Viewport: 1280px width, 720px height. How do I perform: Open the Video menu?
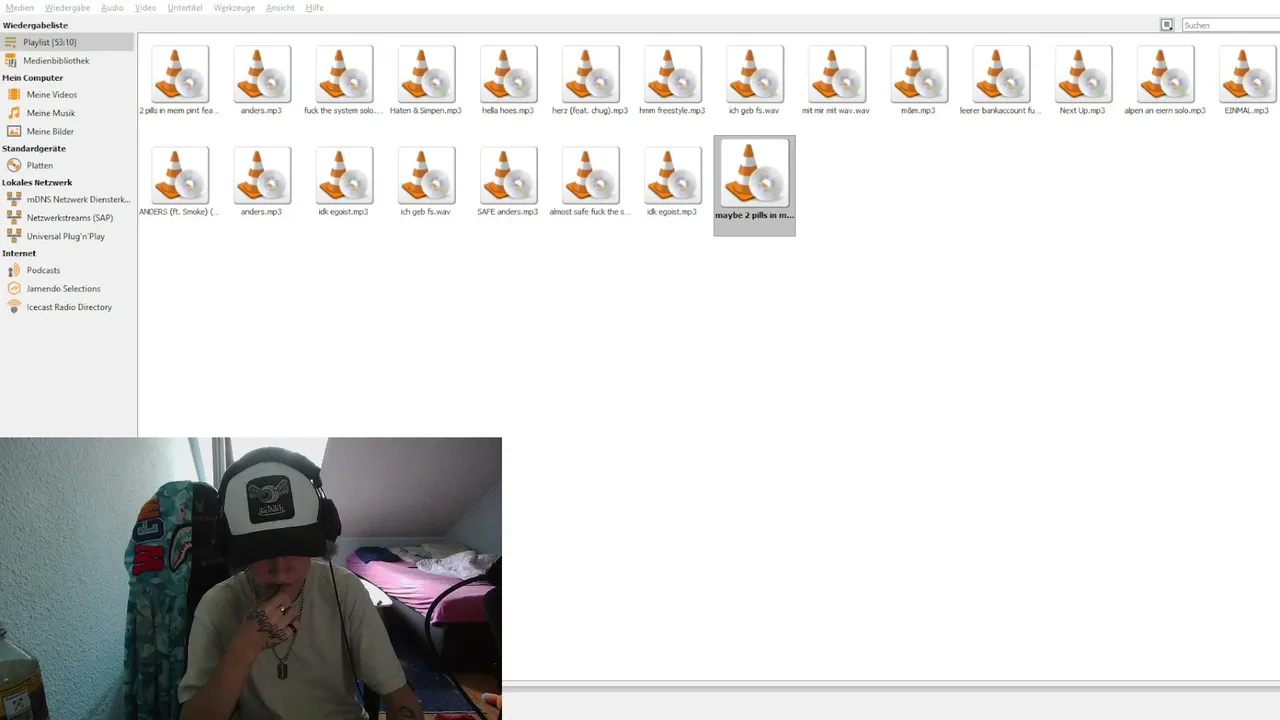[x=145, y=7]
